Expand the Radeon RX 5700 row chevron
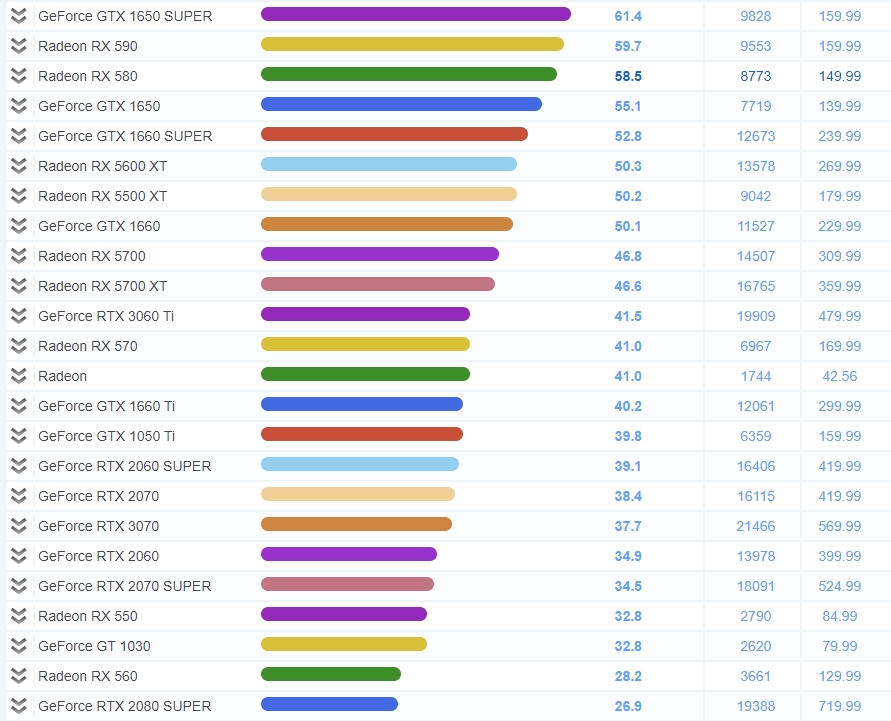The height and width of the screenshot is (721, 891). [19, 256]
